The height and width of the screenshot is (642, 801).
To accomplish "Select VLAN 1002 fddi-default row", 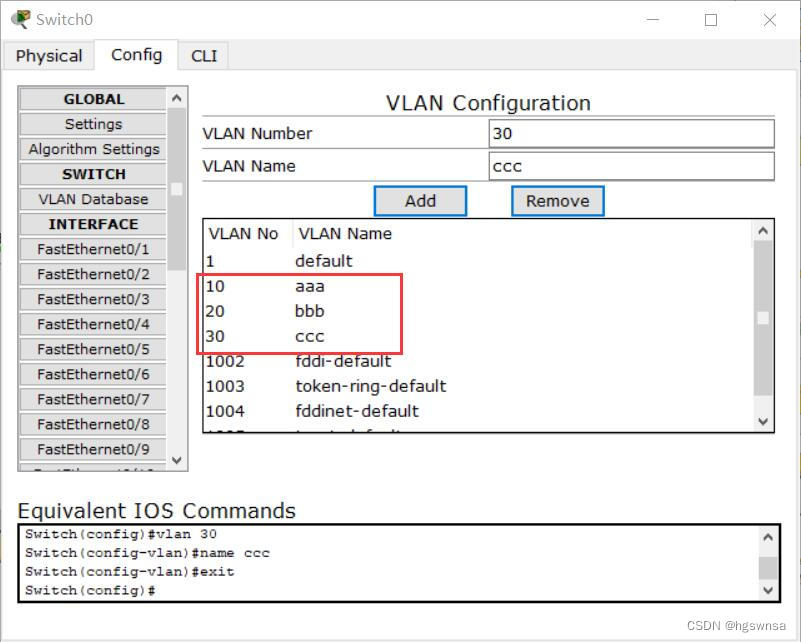I will click(x=478, y=361).
